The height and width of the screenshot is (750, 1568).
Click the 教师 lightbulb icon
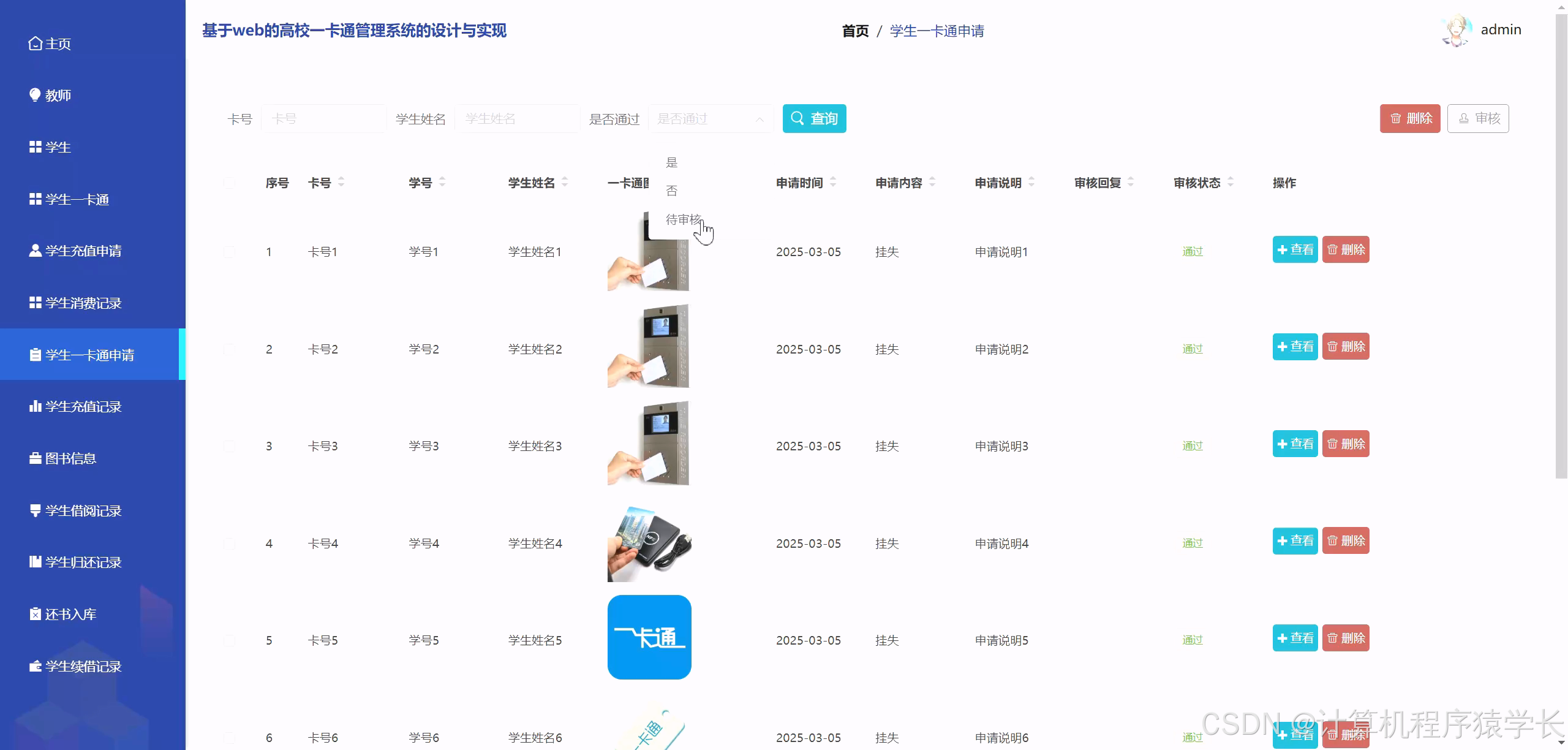click(x=35, y=95)
